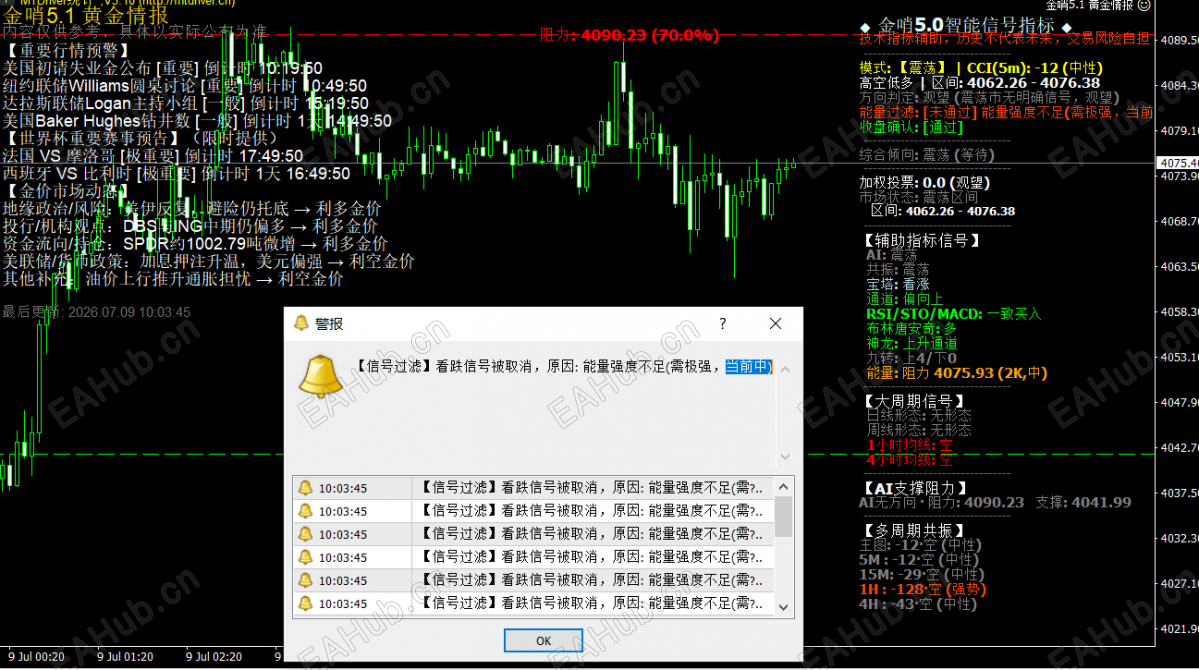Click the alert history list scrollbar thumb
This screenshot has width=1199, height=670.
[783, 516]
